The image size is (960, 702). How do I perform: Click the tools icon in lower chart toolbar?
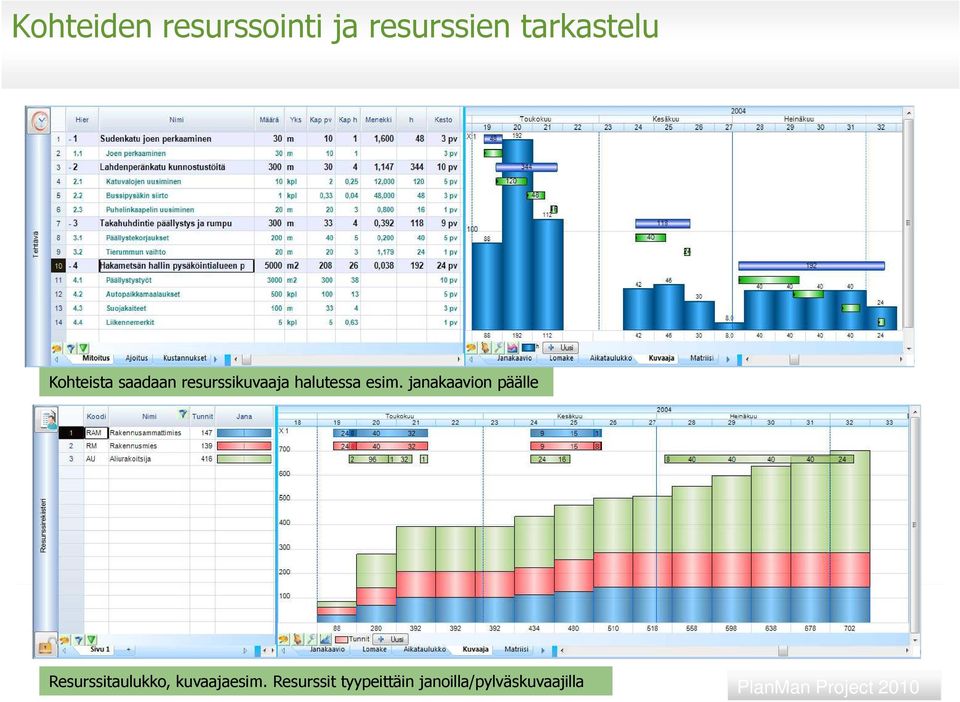pos(312,639)
